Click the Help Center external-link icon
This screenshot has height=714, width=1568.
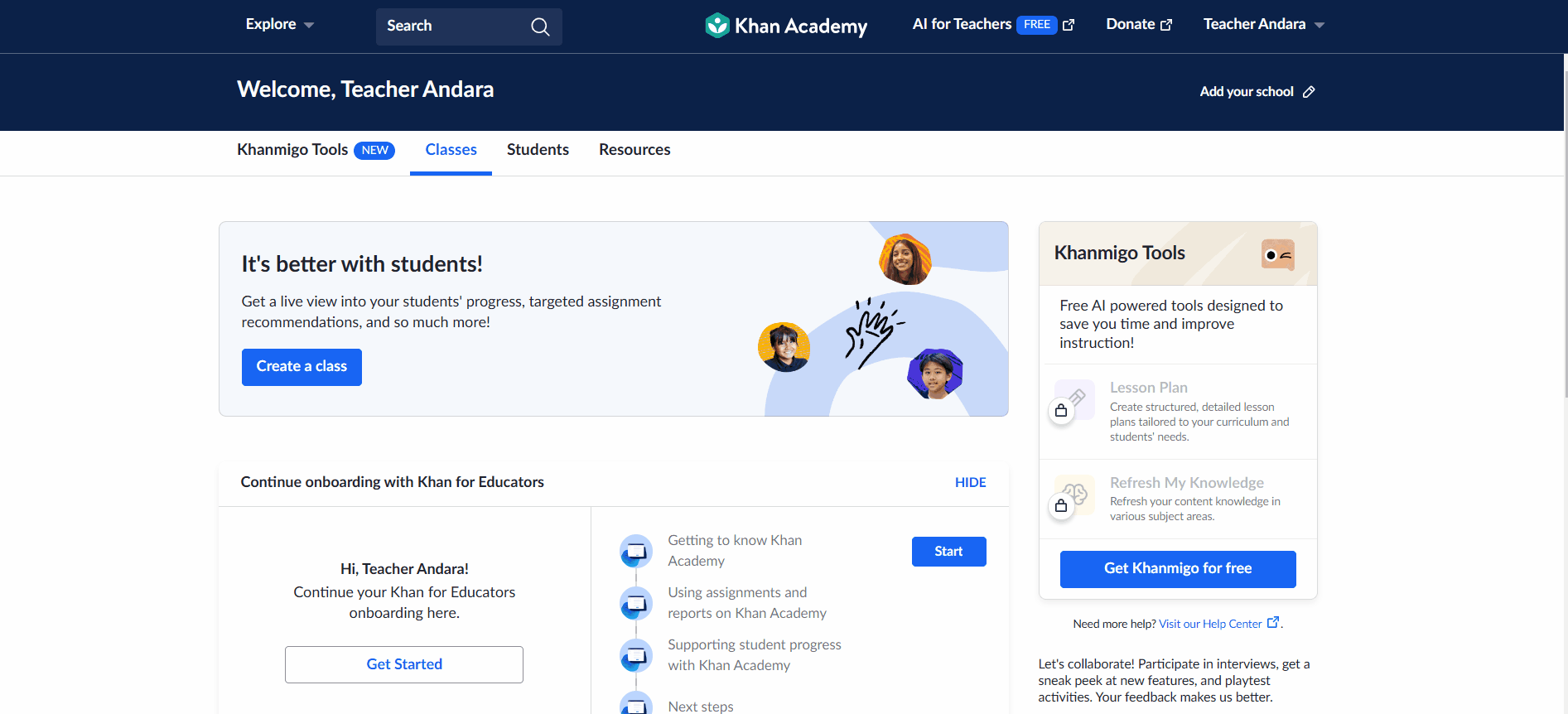pyautogui.click(x=1273, y=623)
